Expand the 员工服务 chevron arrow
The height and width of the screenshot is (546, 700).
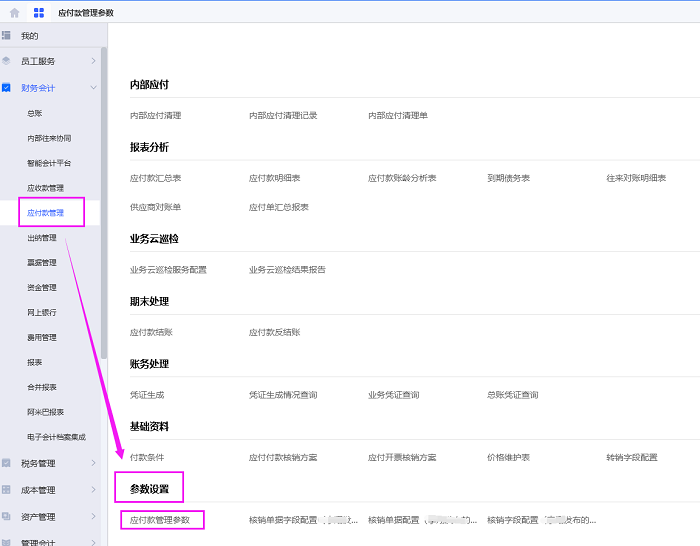pyautogui.click(x=93, y=61)
